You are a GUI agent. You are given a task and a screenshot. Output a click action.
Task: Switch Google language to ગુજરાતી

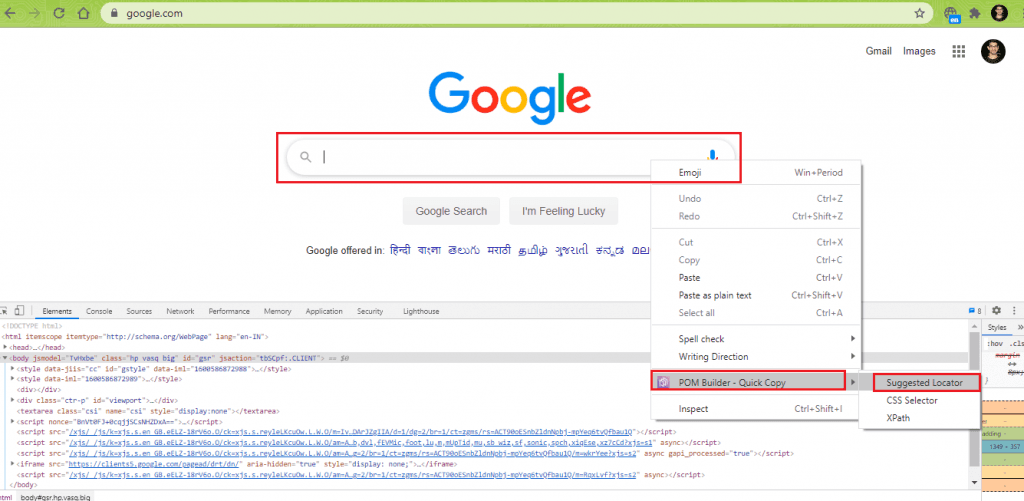click(x=571, y=250)
